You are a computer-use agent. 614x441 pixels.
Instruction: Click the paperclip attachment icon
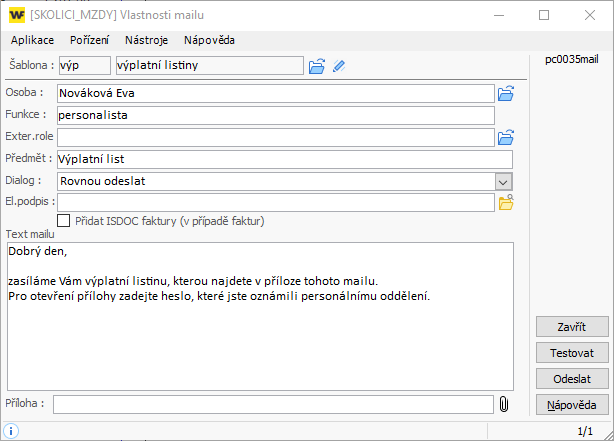pos(504,404)
